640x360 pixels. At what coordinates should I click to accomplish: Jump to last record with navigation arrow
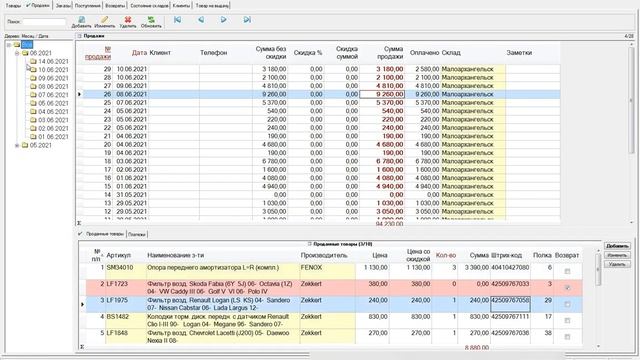pyautogui.click(x=247, y=20)
